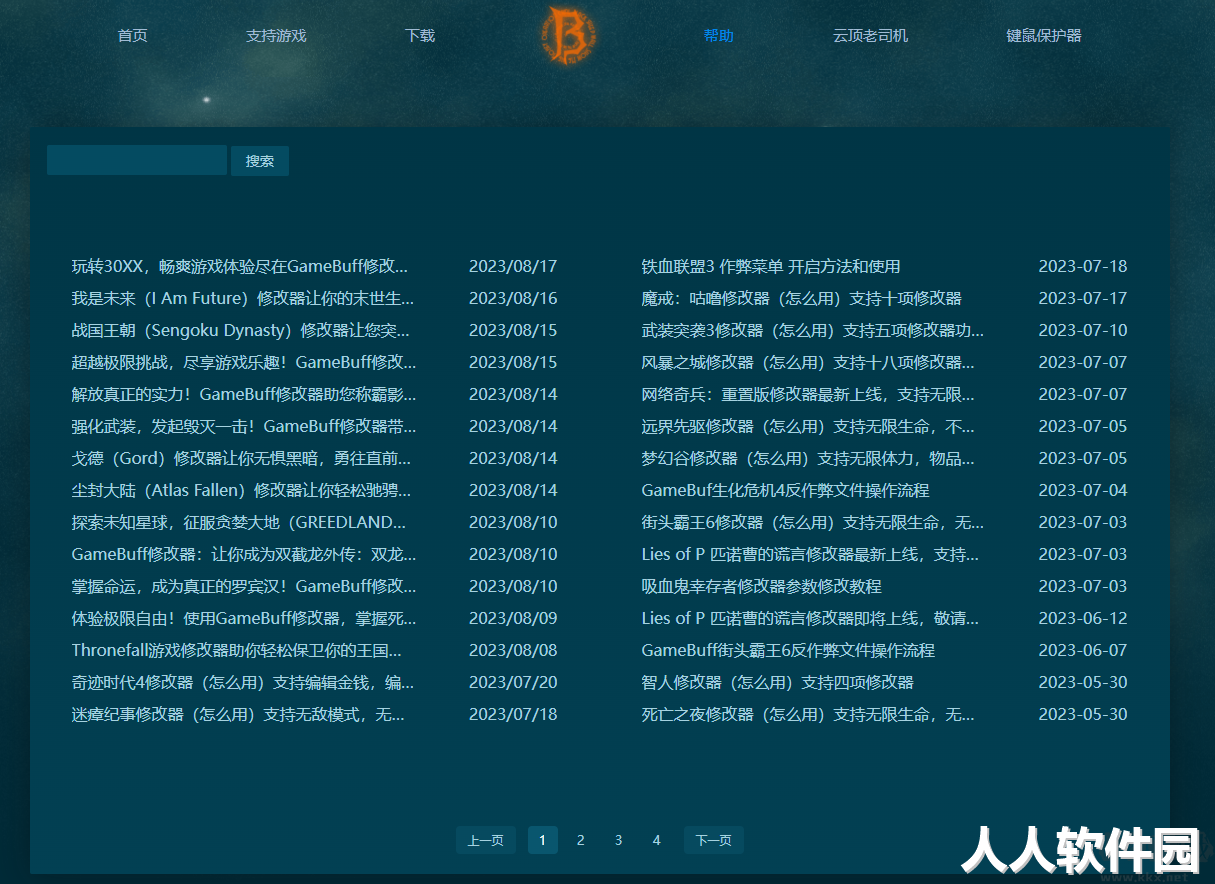The width and height of the screenshot is (1215, 884).
Task: Open the 魔戒：咕噜修改器 article
Action: pos(801,298)
